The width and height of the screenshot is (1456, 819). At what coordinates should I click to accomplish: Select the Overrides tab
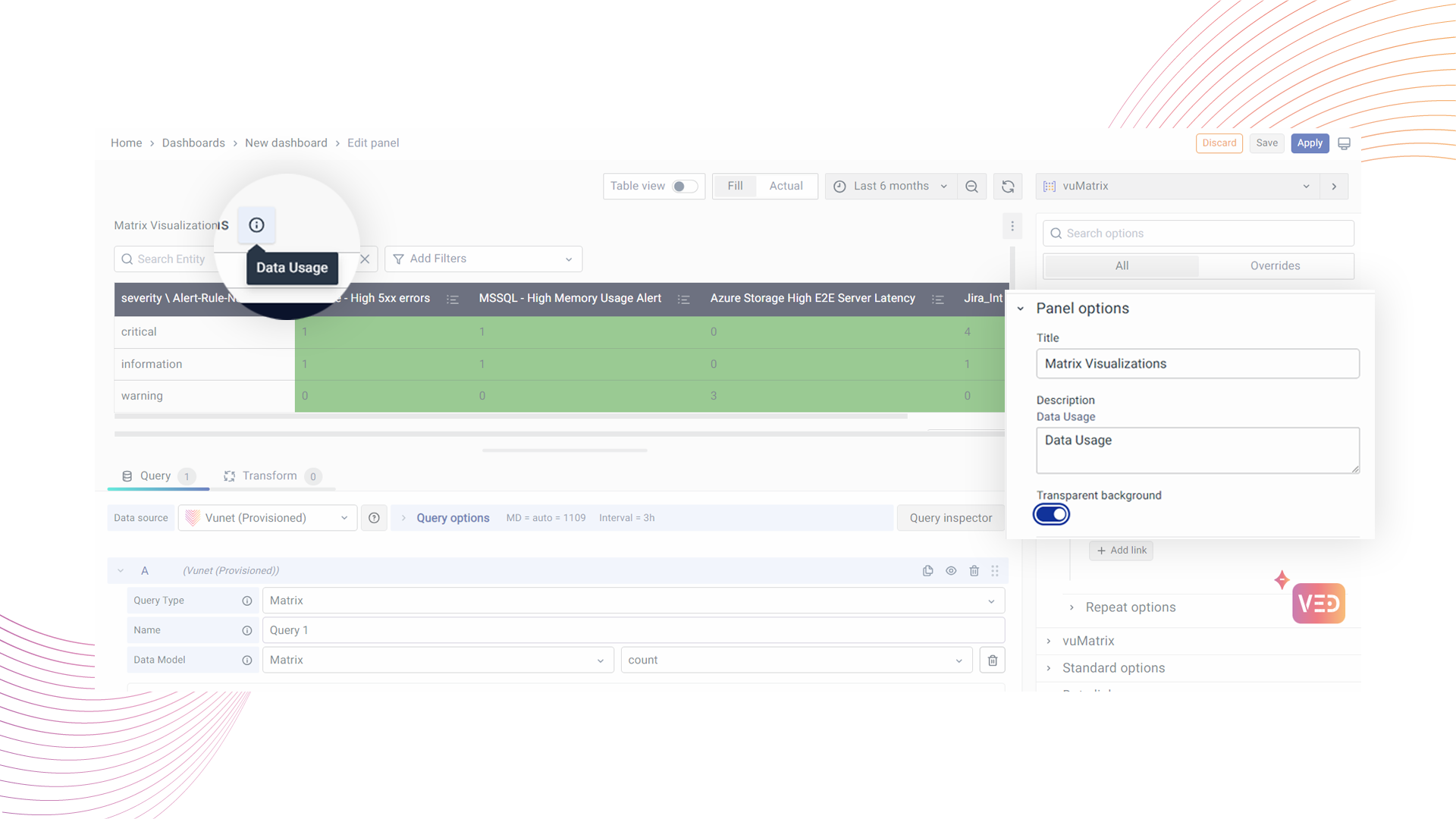click(x=1275, y=266)
